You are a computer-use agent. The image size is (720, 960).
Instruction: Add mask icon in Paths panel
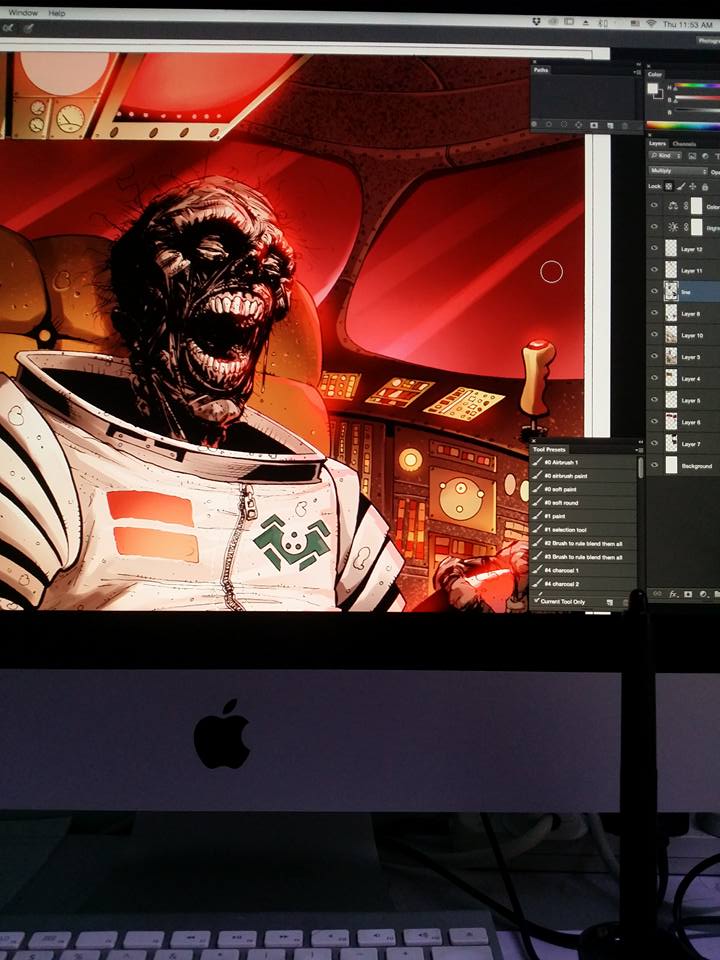coord(594,126)
